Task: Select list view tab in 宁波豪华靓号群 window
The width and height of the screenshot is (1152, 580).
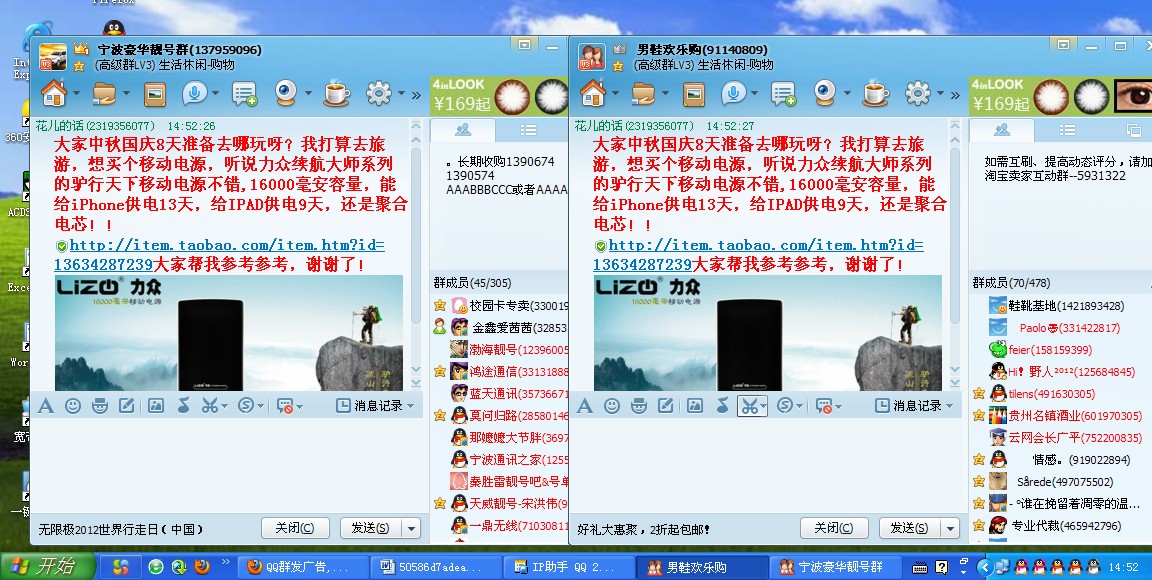Action: [528, 130]
